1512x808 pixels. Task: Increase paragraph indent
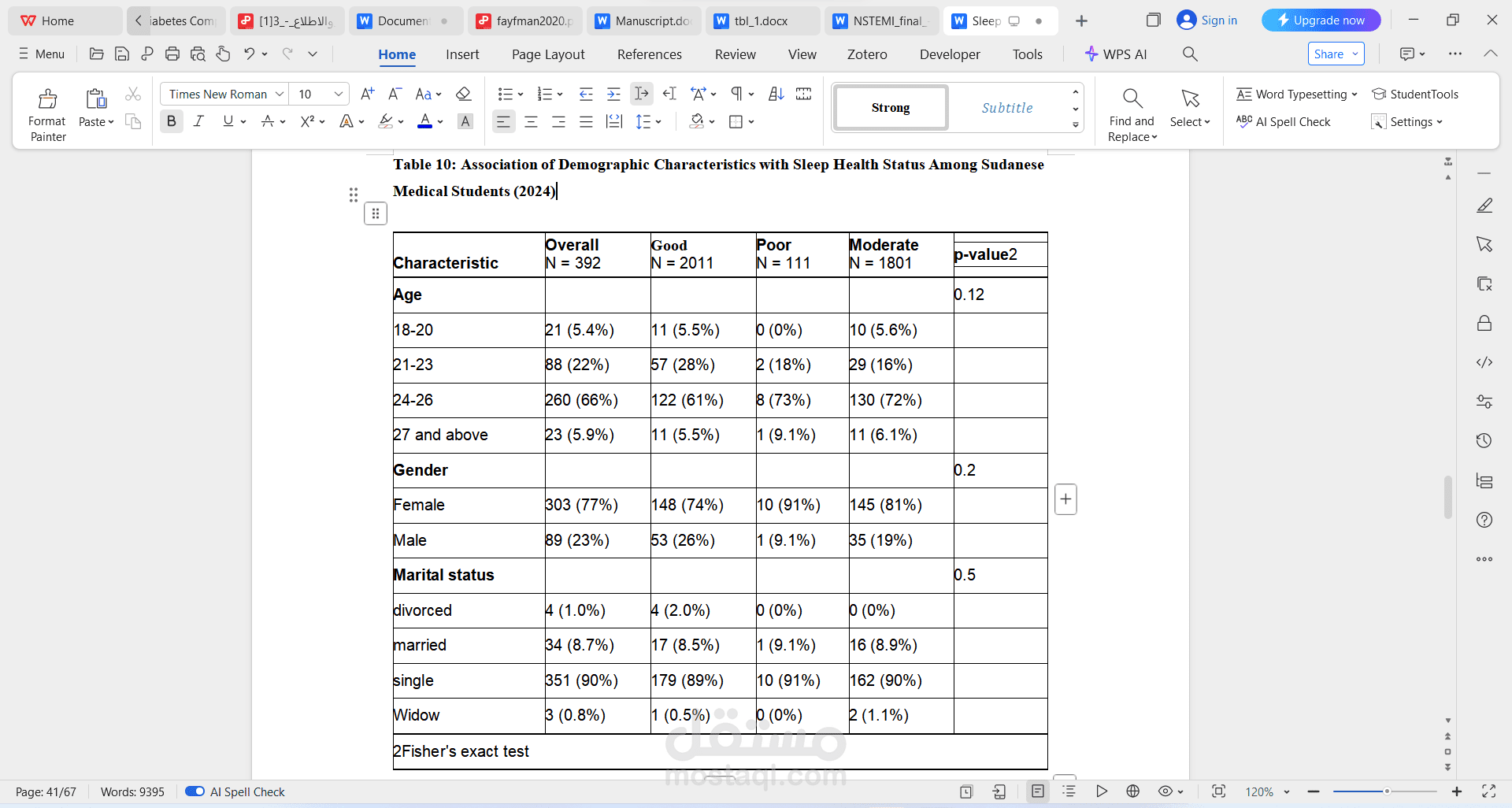(613, 94)
